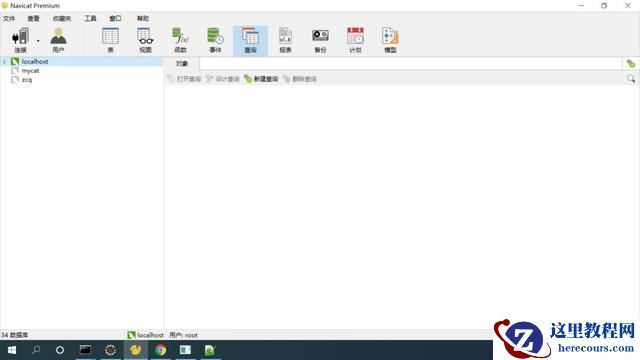Open the dropdown arrow beside Connection

pyautogui.click(x=38, y=41)
